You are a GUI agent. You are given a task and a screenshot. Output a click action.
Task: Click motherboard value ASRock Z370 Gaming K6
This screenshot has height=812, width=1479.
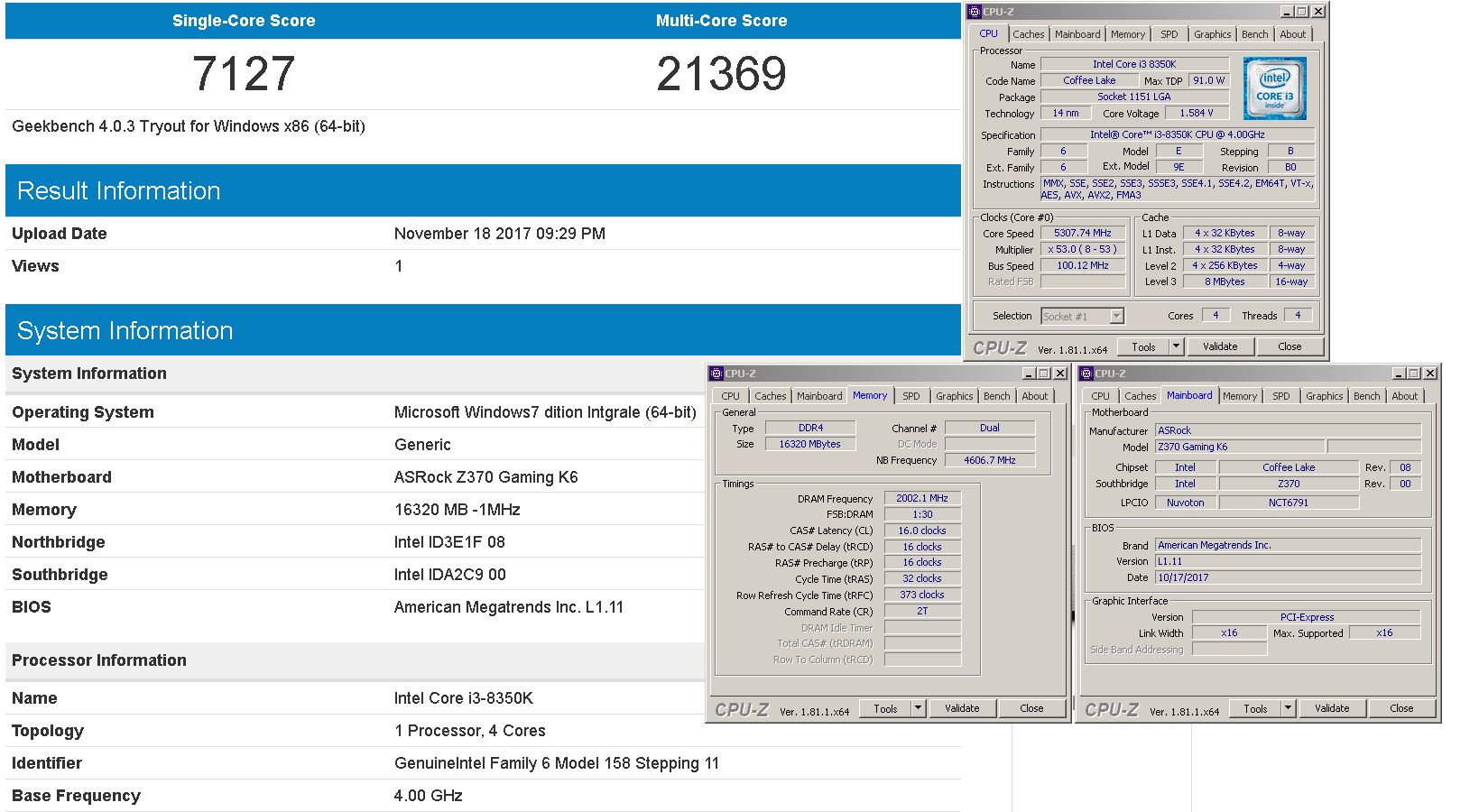click(486, 477)
